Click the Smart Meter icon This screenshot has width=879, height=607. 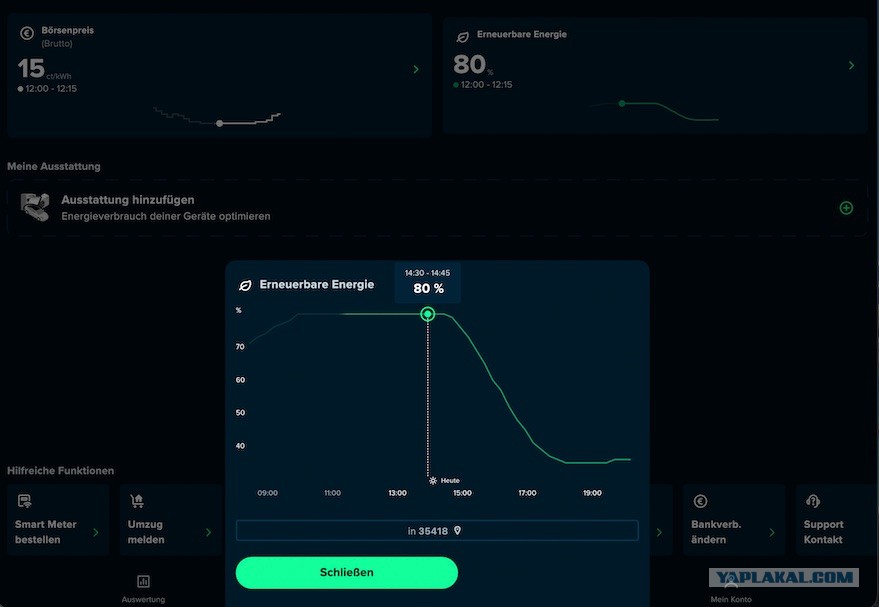point(25,501)
